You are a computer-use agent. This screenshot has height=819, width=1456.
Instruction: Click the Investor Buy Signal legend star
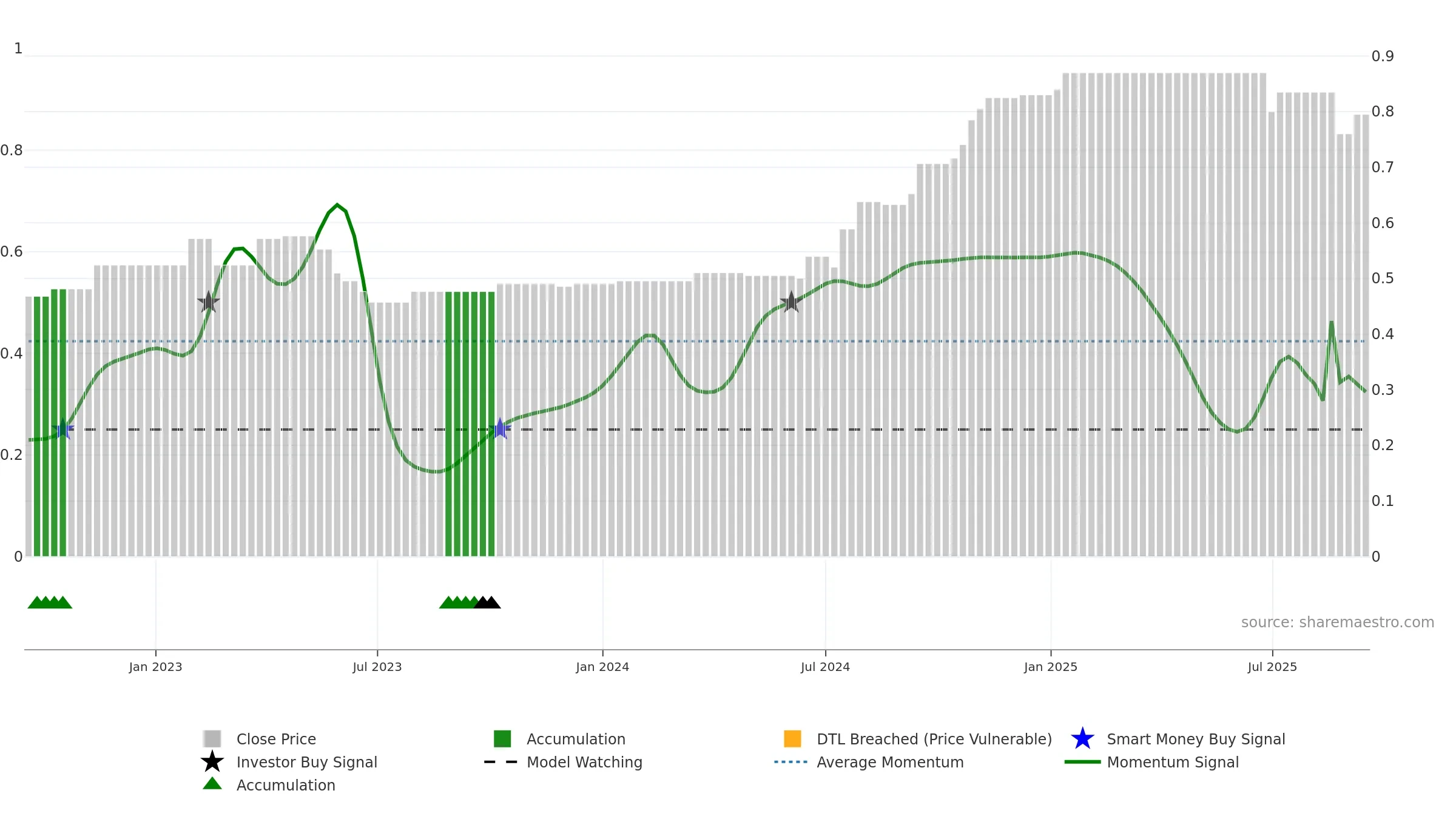[212, 762]
